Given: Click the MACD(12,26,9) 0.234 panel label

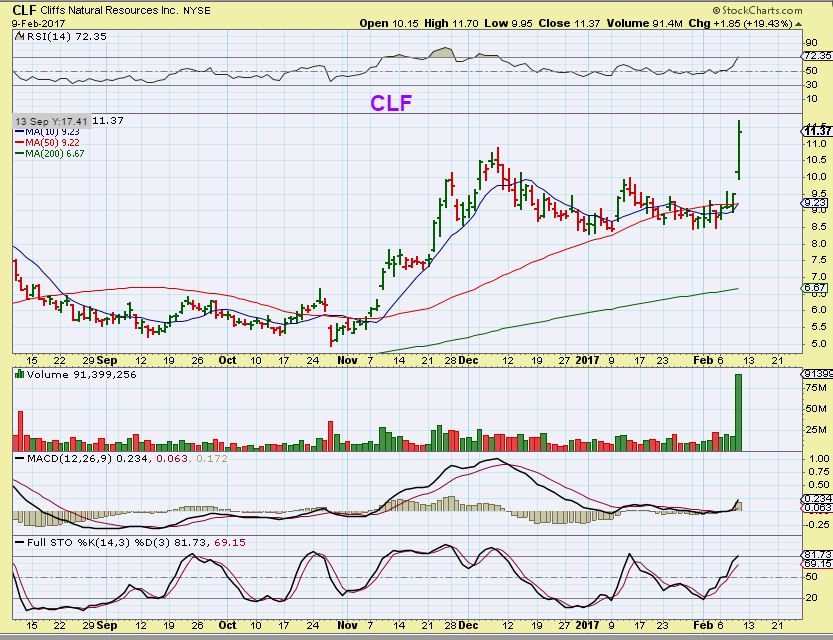Looking at the screenshot, I should click(88, 458).
